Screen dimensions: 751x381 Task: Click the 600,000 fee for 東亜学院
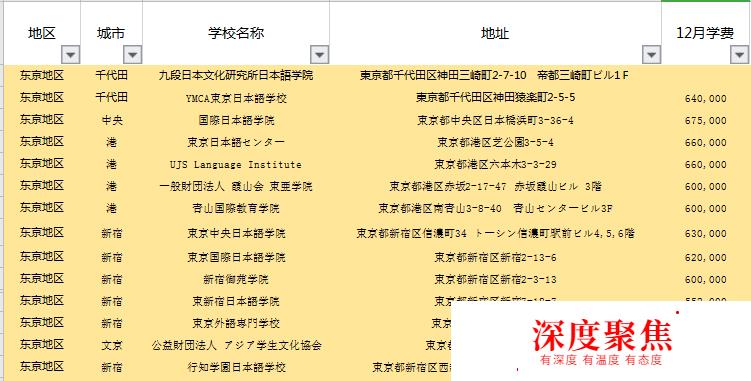click(x=705, y=187)
